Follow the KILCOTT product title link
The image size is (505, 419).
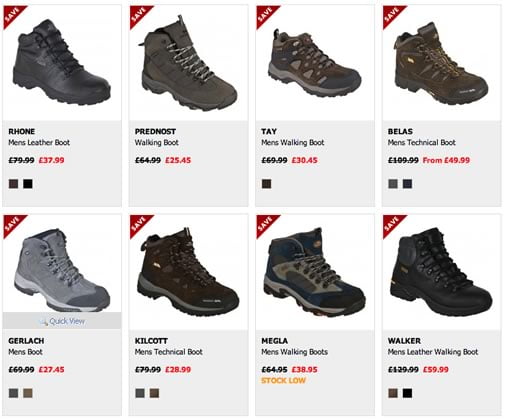pyautogui.click(x=151, y=341)
